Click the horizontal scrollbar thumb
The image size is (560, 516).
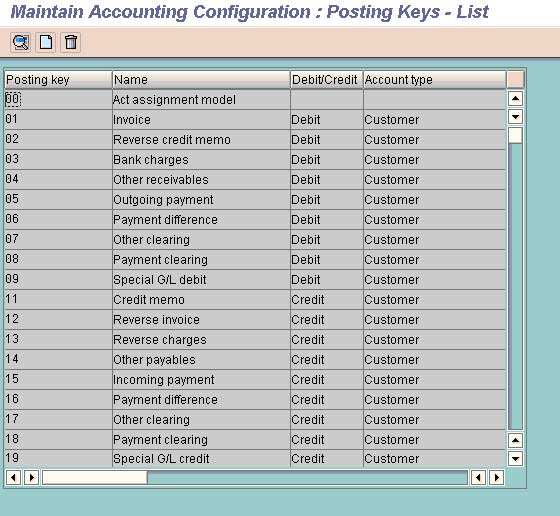[x=95, y=477]
